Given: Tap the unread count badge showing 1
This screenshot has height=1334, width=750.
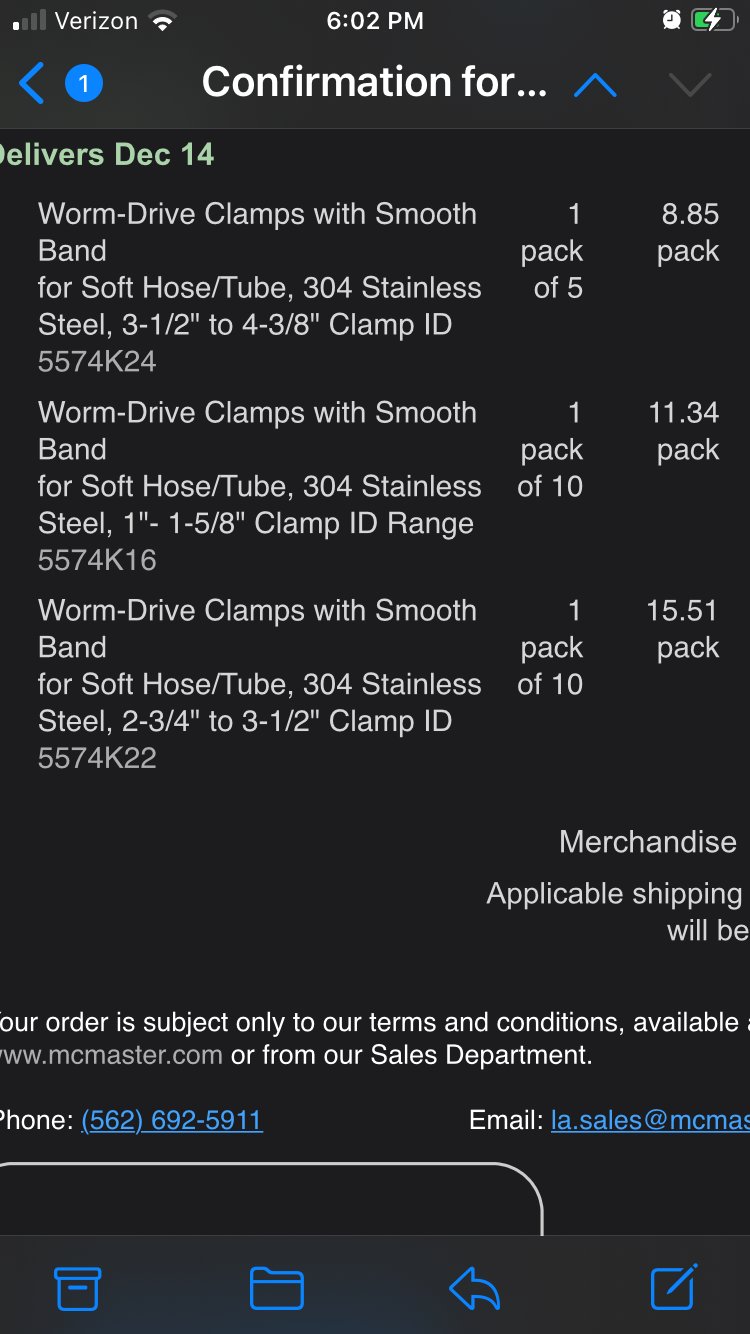Looking at the screenshot, I should tap(84, 83).
